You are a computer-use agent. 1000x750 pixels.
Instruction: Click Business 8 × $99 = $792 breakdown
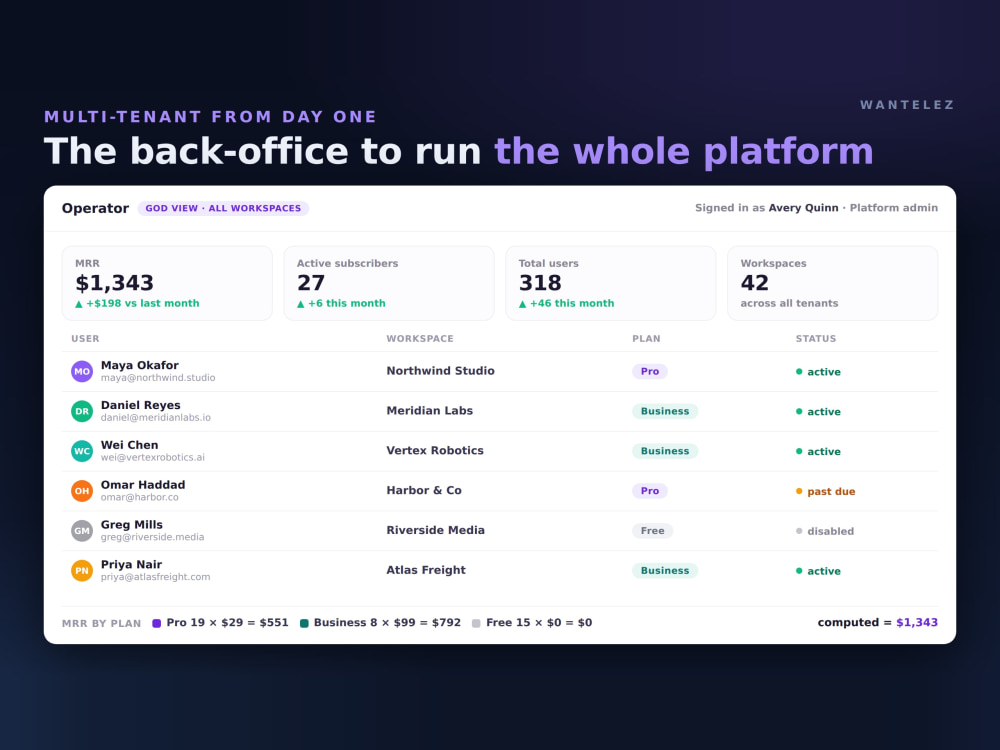pos(381,623)
